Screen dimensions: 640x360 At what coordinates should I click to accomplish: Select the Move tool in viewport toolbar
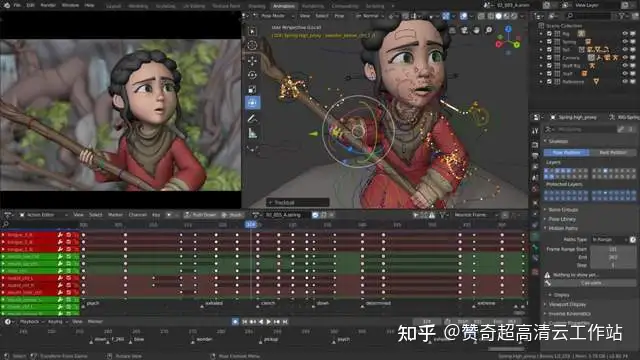pyautogui.click(x=252, y=61)
